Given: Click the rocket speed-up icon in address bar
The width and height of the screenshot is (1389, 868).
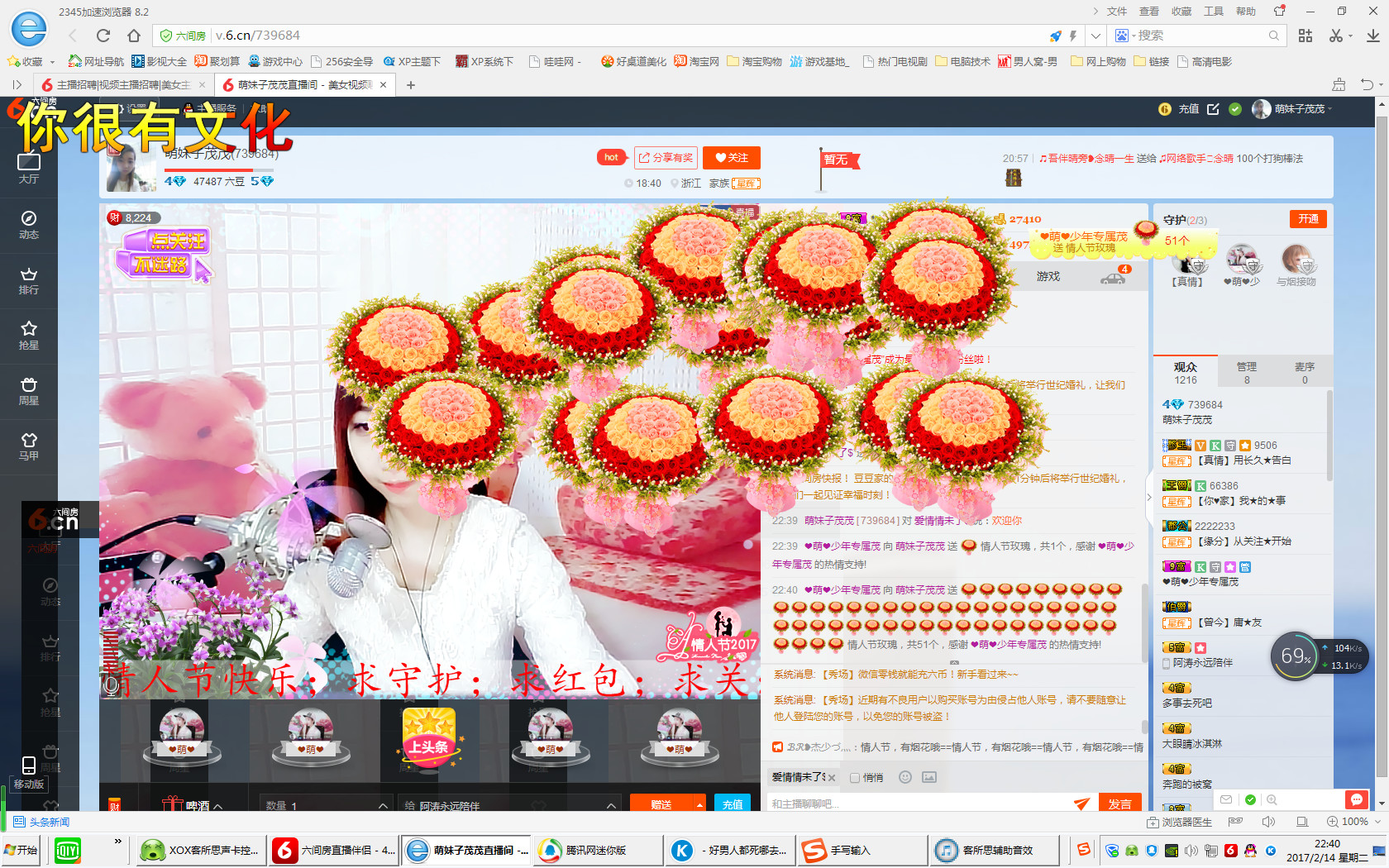Looking at the screenshot, I should (x=1056, y=36).
